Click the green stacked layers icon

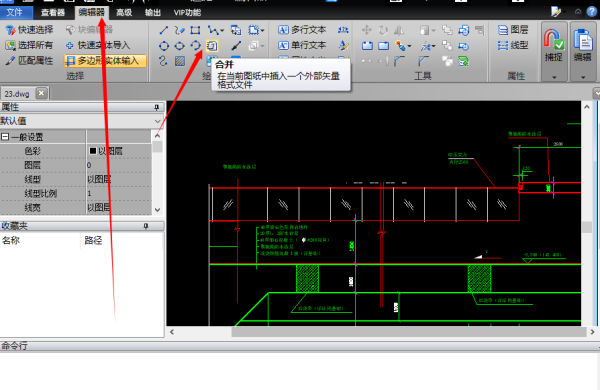point(463,61)
